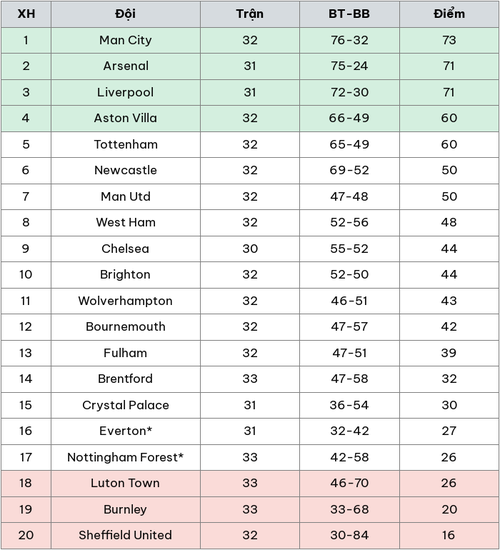Click the Đội column header
Image resolution: width=500 pixels, height=550 pixels.
pos(125,14)
